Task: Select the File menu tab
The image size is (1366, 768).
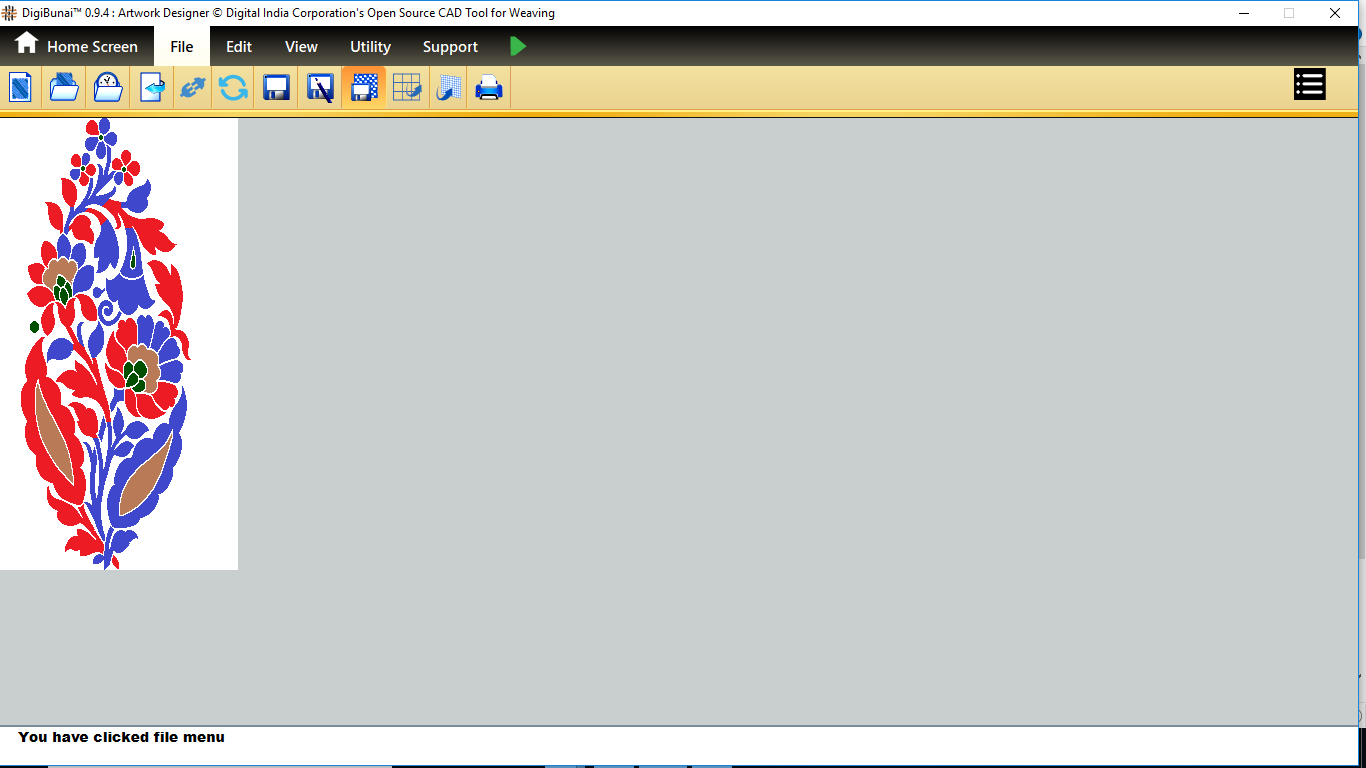Action: [x=182, y=47]
